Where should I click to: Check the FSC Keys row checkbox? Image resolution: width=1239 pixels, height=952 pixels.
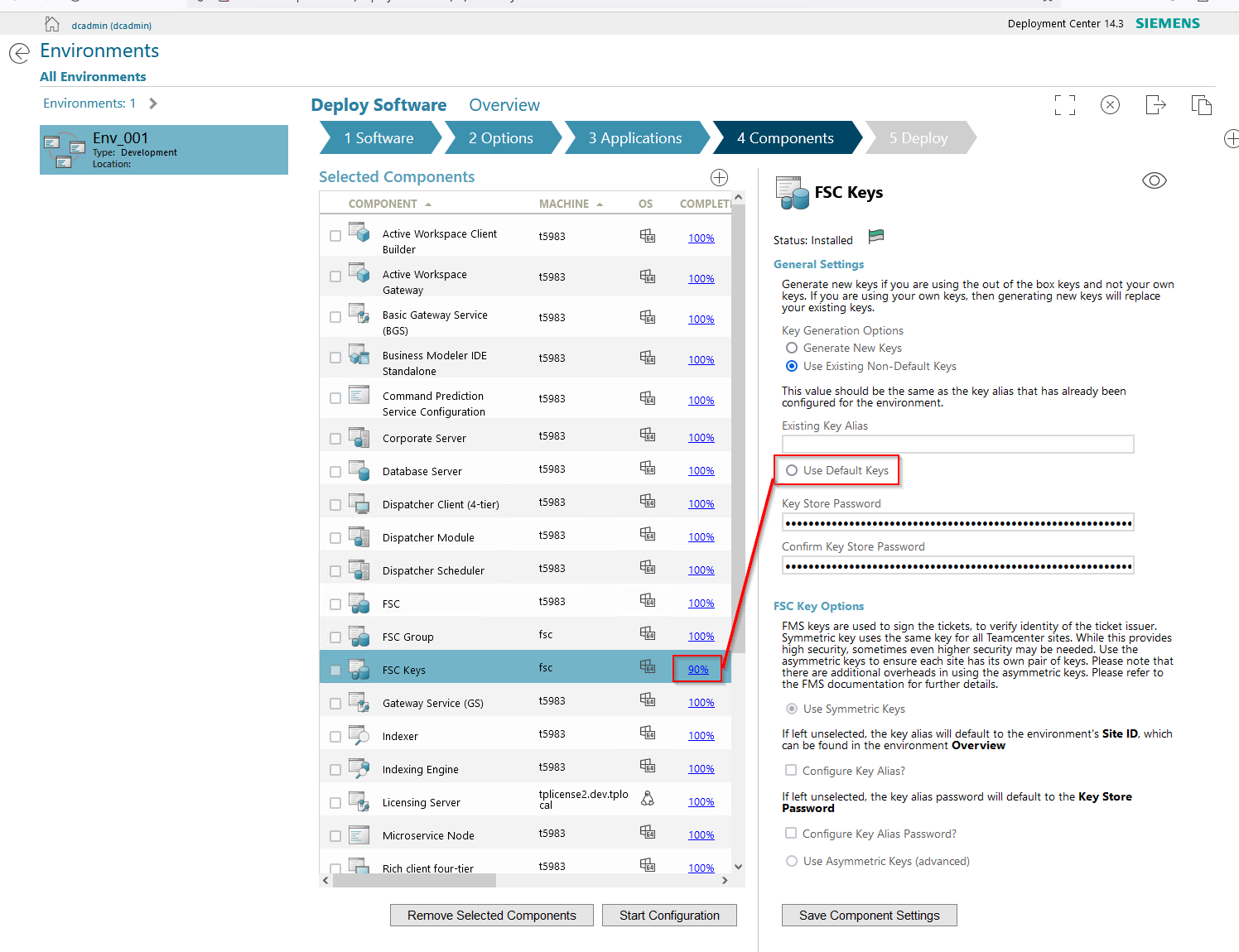coord(335,671)
